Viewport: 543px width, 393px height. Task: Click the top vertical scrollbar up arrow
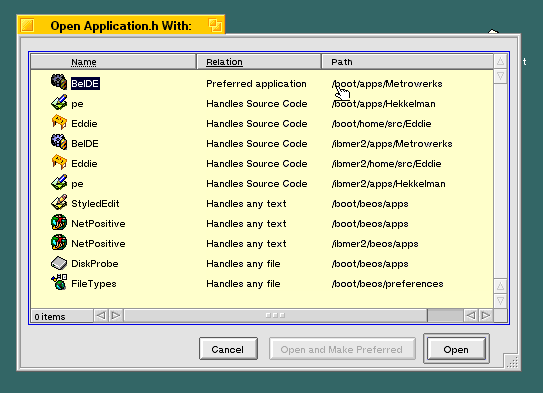point(500,61)
